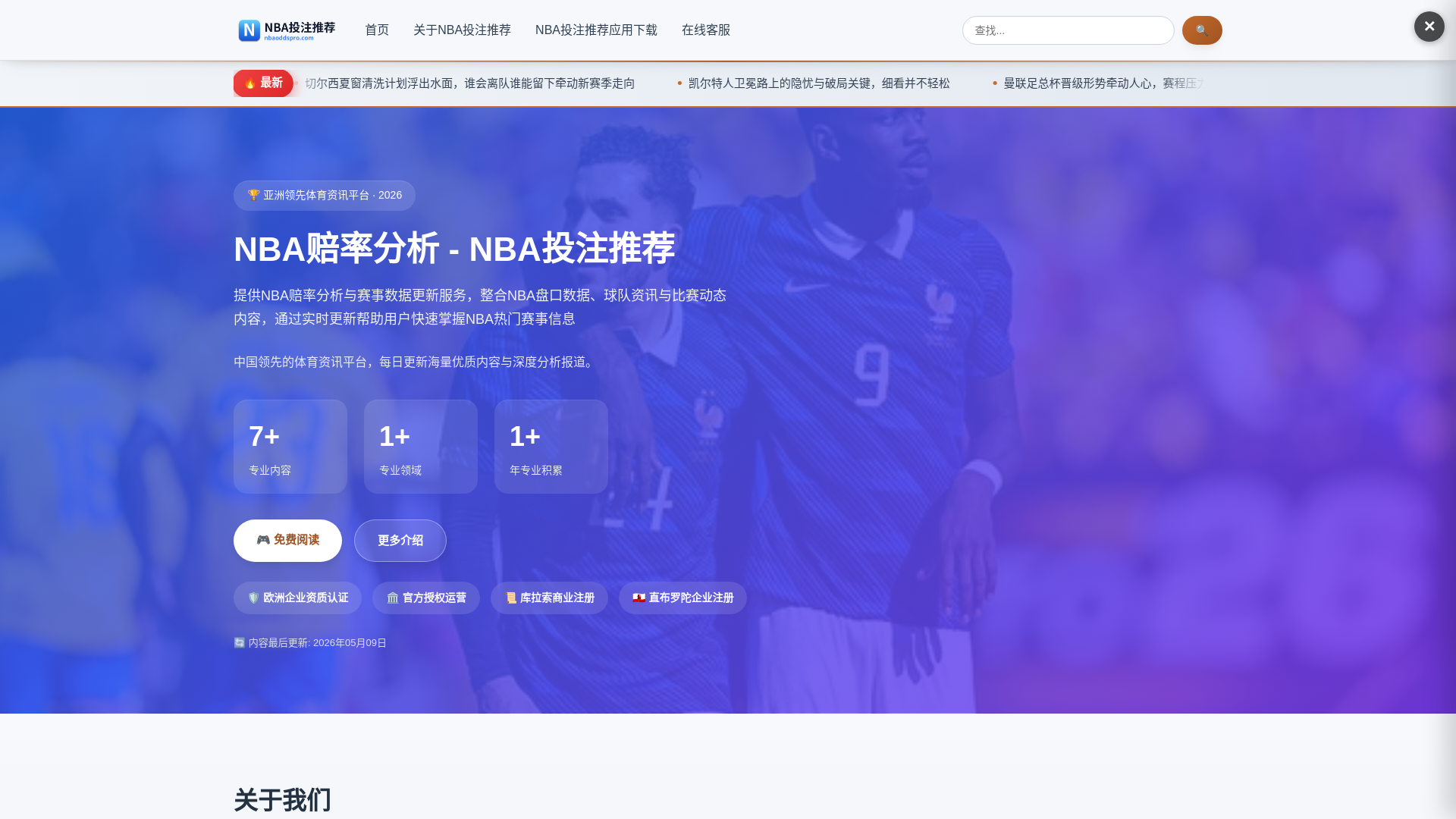Screen dimensions: 1456x819
Task: Click the 提供NBA赔率分析与赛事数据 description paragraph
Action: pyautogui.click(x=480, y=307)
